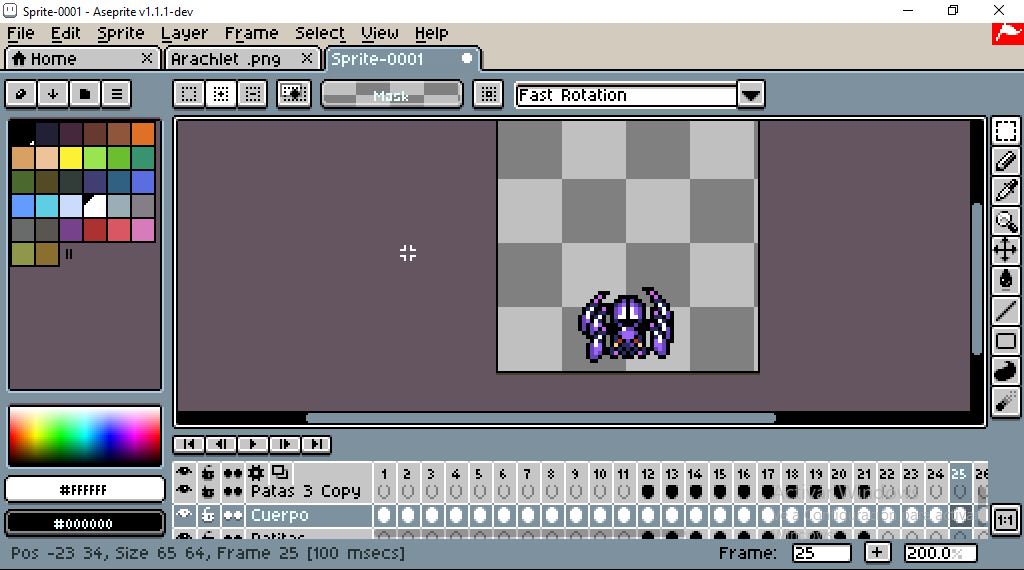The width and height of the screenshot is (1024, 570).
Task: Open the palette presets folder icon
Action: pyautogui.click(x=85, y=94)
